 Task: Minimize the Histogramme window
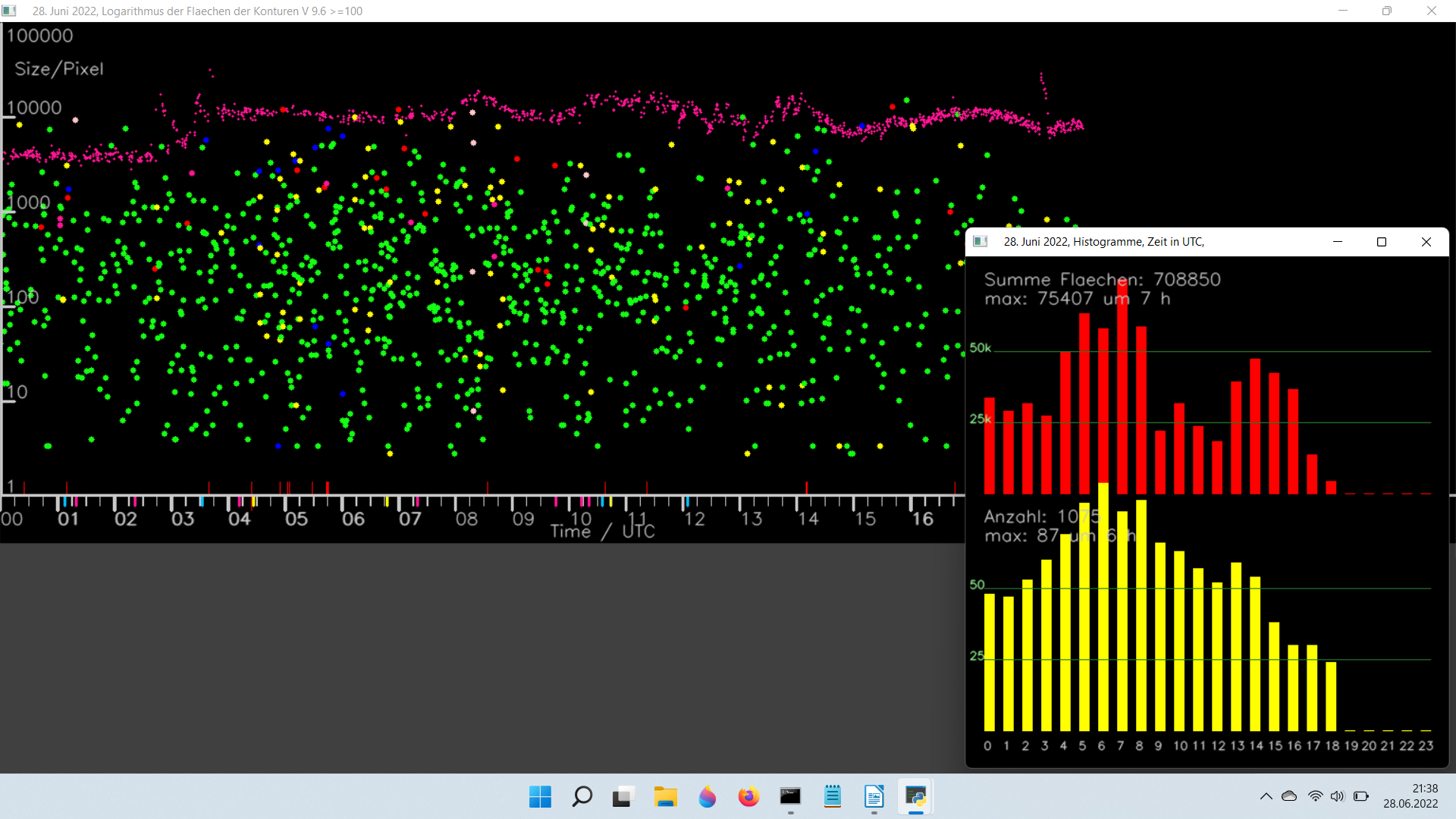pos(1338,241)
